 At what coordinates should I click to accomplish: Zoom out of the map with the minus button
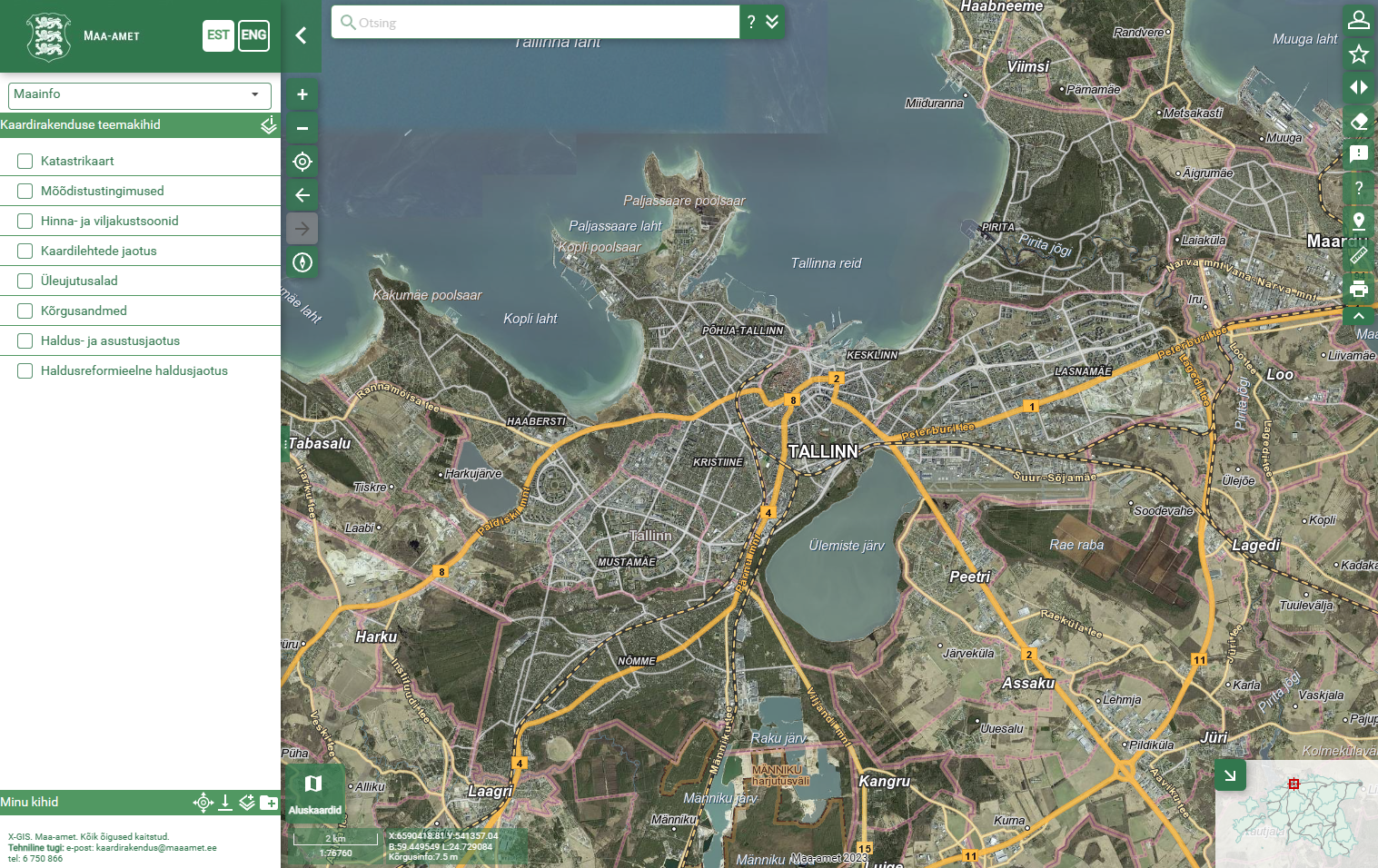click(302, 128)
